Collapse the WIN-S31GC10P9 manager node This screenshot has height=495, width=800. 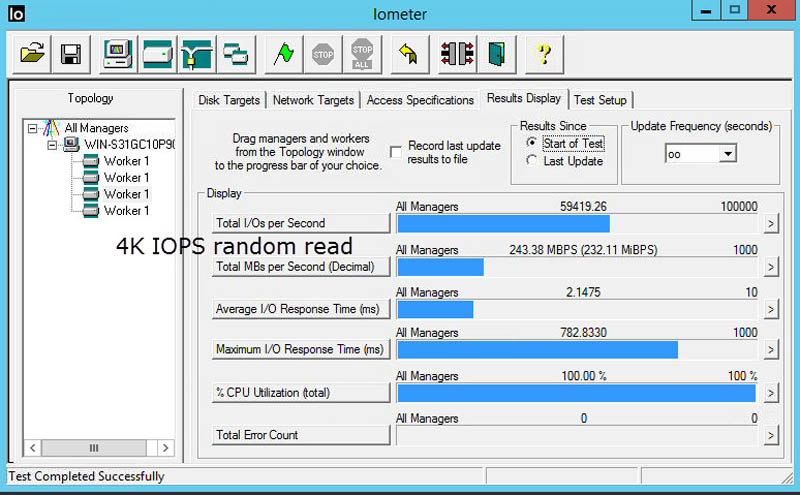pos(52,145)
